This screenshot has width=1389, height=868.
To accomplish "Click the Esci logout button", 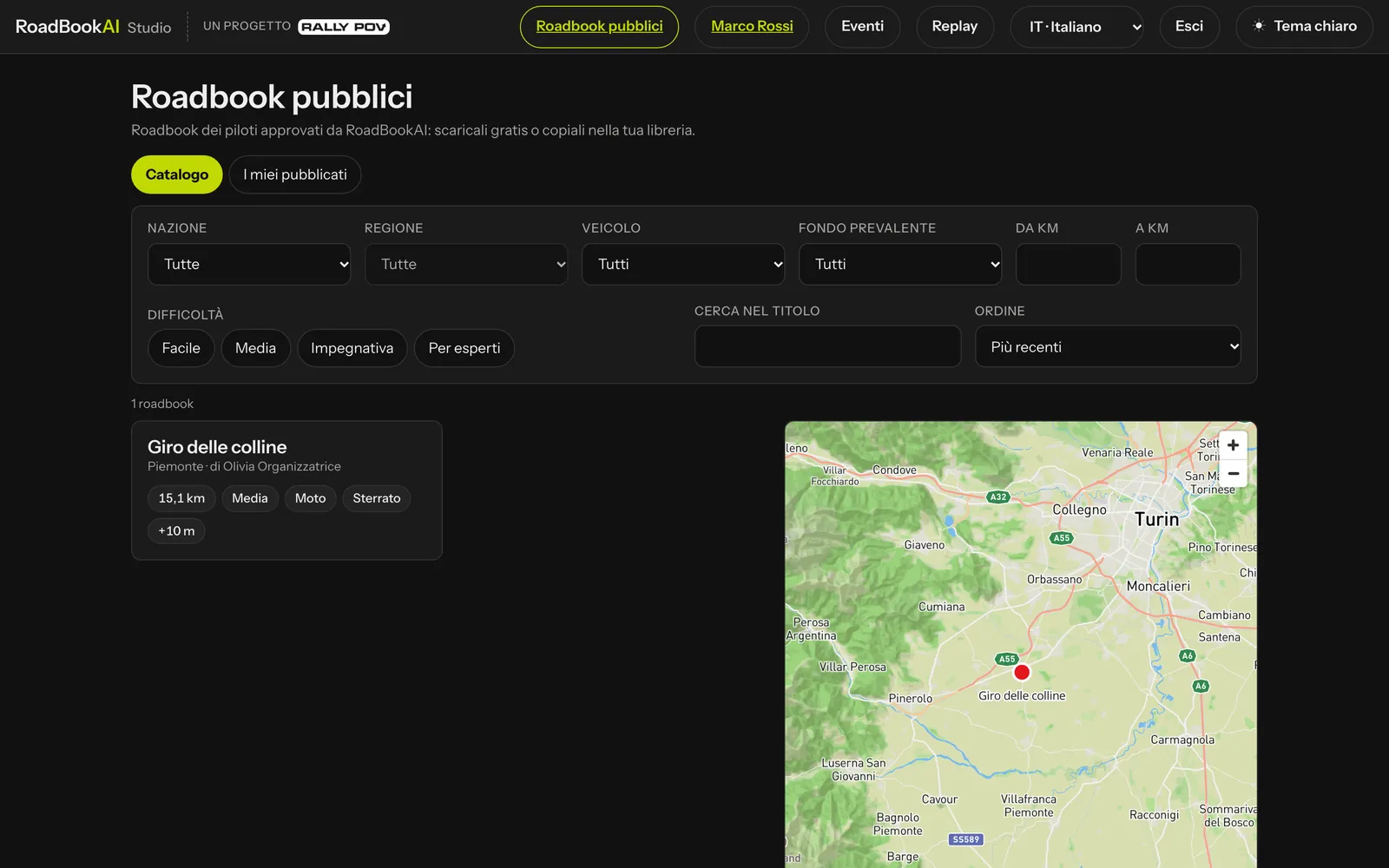I will [x=1188, y=27].
